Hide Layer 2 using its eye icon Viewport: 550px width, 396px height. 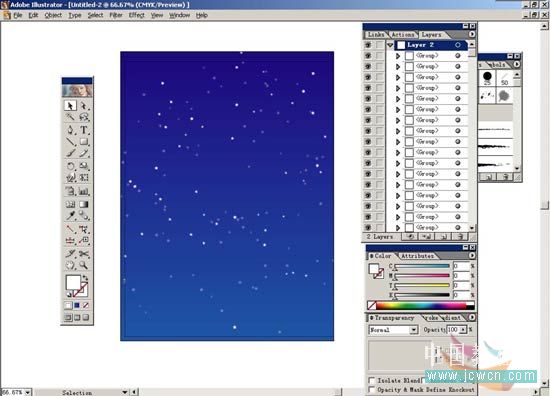coord(368,45)
